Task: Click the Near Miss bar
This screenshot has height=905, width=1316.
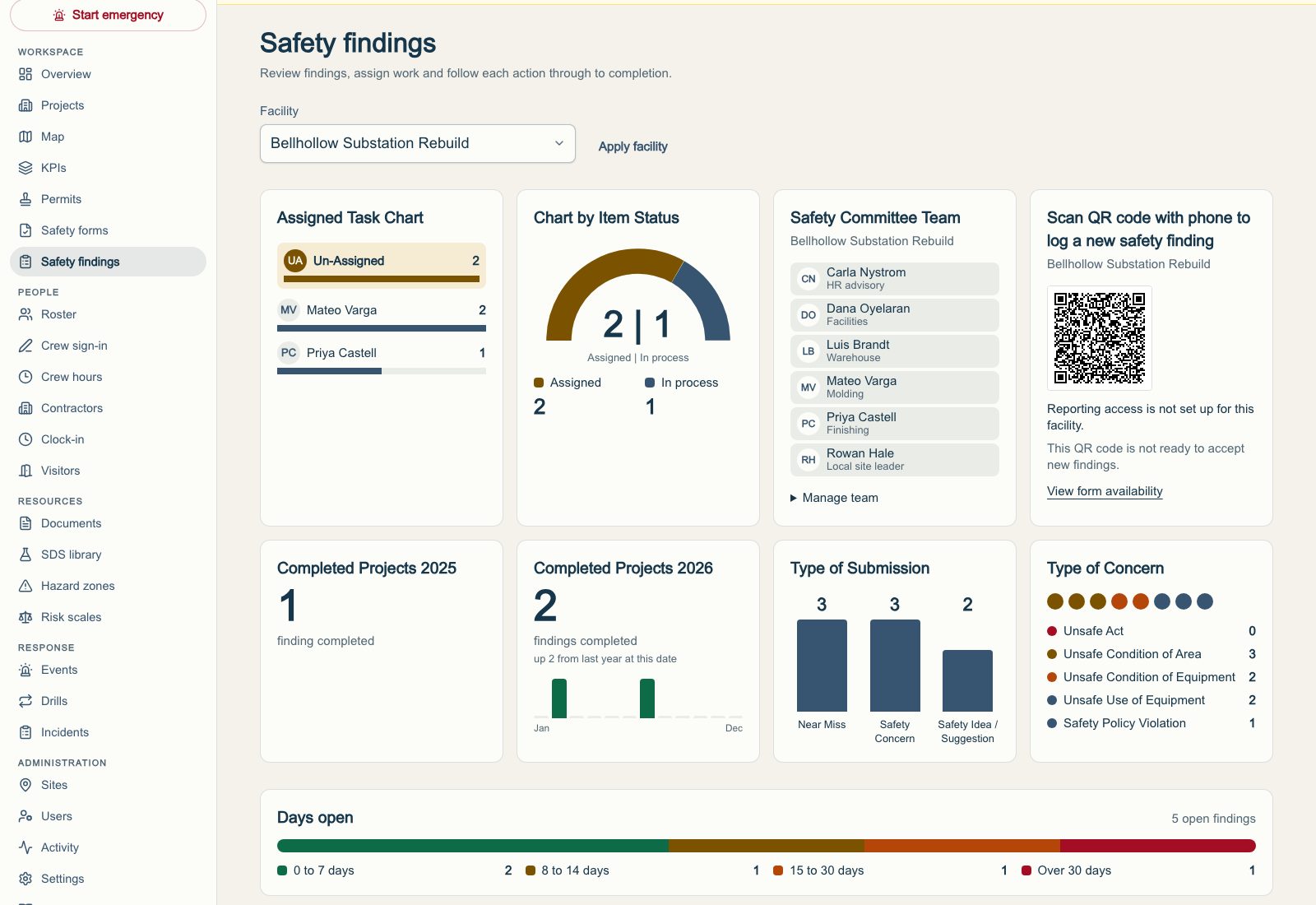Action: [x=822, y=666]
